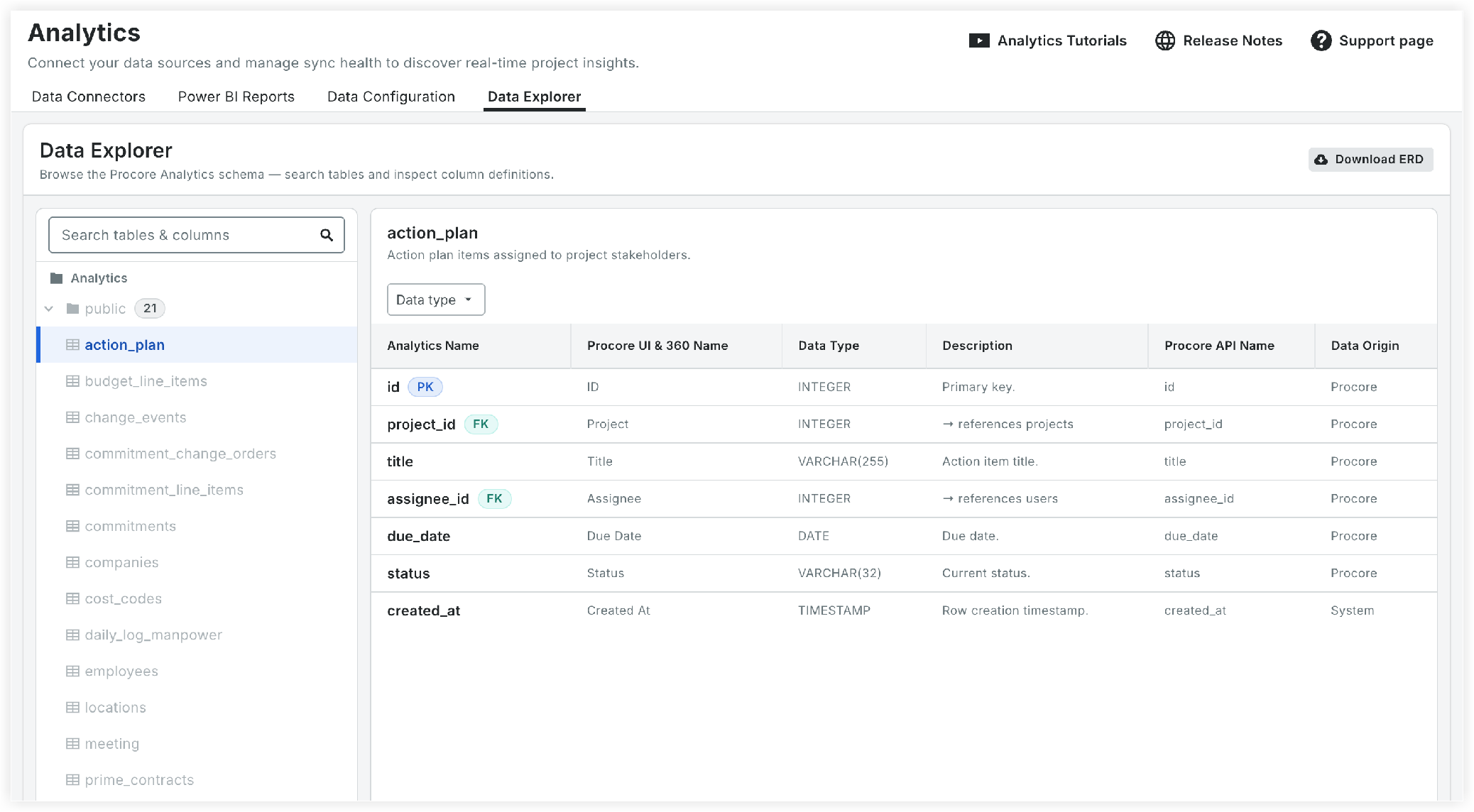The width and height of the screenshot is (1474, 812).
Task: Click the FK badge next to project_id
Action: tap(481, 424)
